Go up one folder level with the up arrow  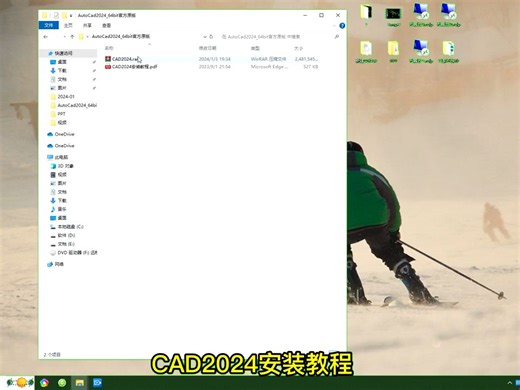tap(72, 37)
